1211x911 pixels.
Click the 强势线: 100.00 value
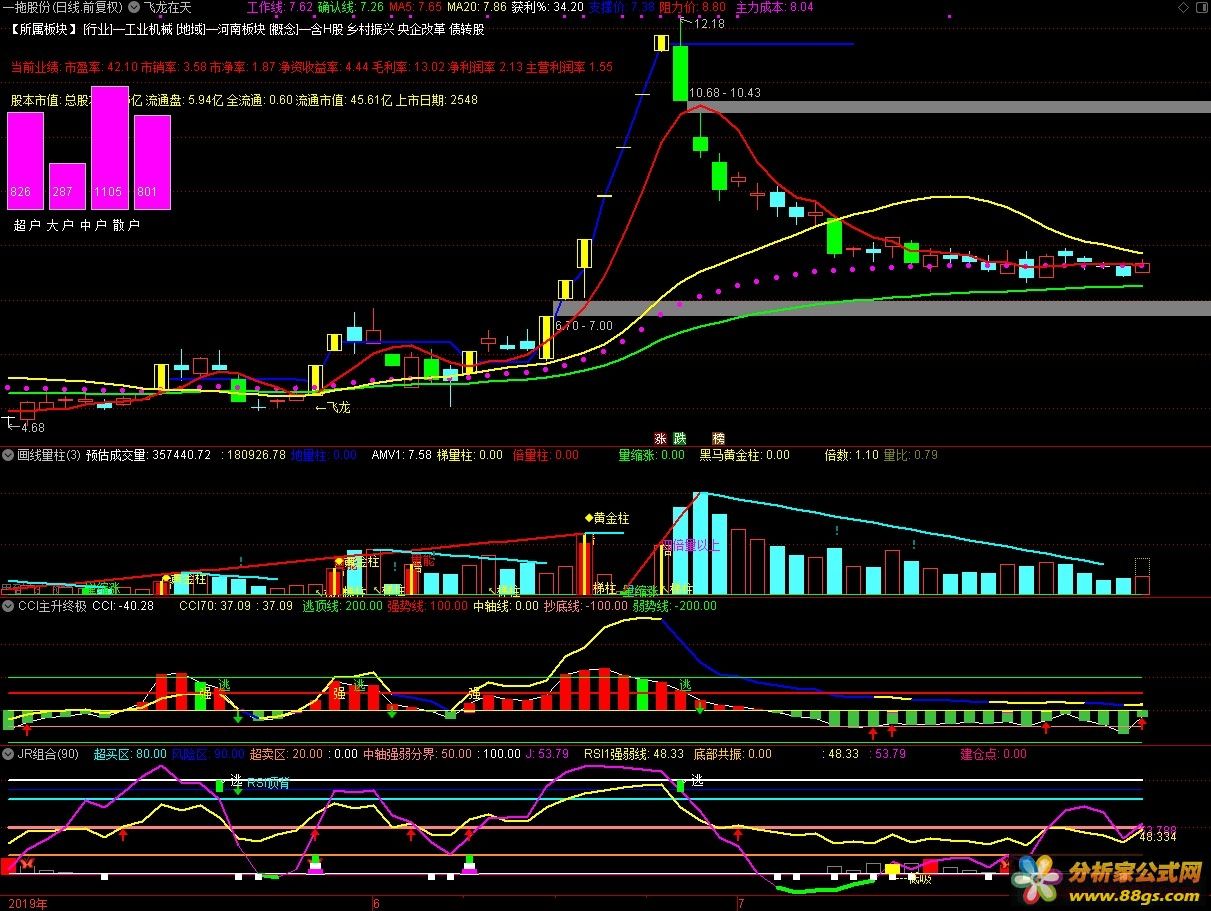tap(428, 606)
